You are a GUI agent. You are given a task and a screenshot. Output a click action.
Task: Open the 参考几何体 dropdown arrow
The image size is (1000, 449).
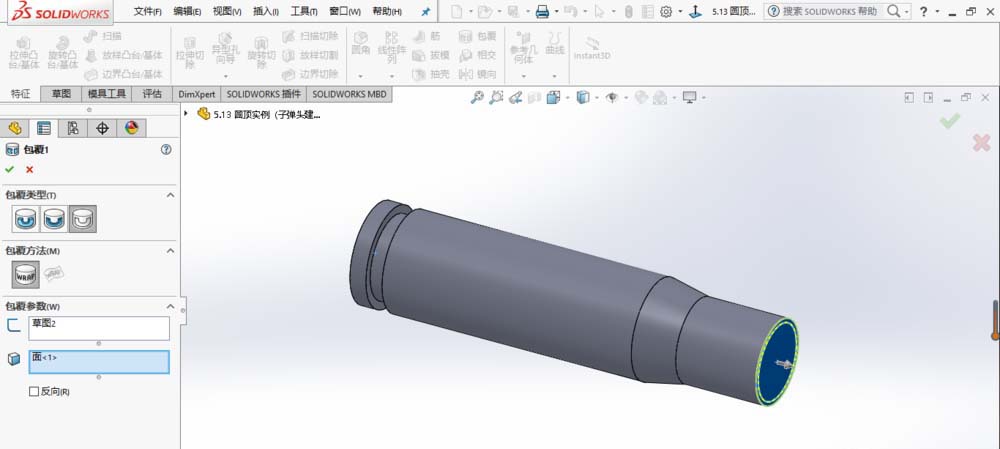pos(524,76)
